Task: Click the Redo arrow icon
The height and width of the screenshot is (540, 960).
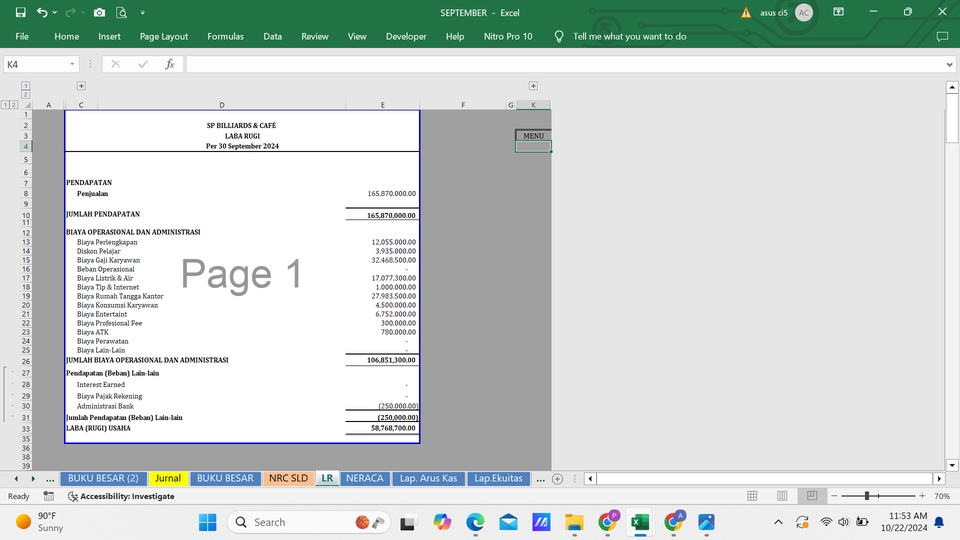Action: coord(70,12)
